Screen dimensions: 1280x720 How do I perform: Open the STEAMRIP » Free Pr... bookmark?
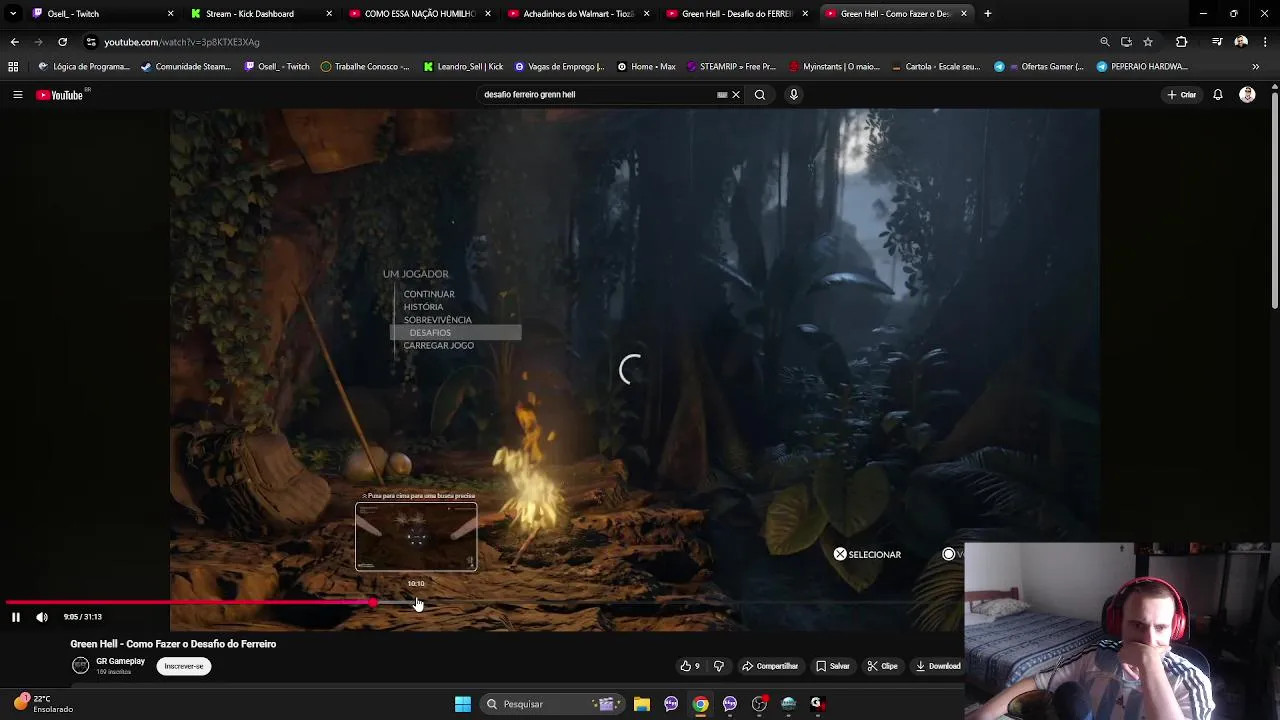(x=730, y=67)
